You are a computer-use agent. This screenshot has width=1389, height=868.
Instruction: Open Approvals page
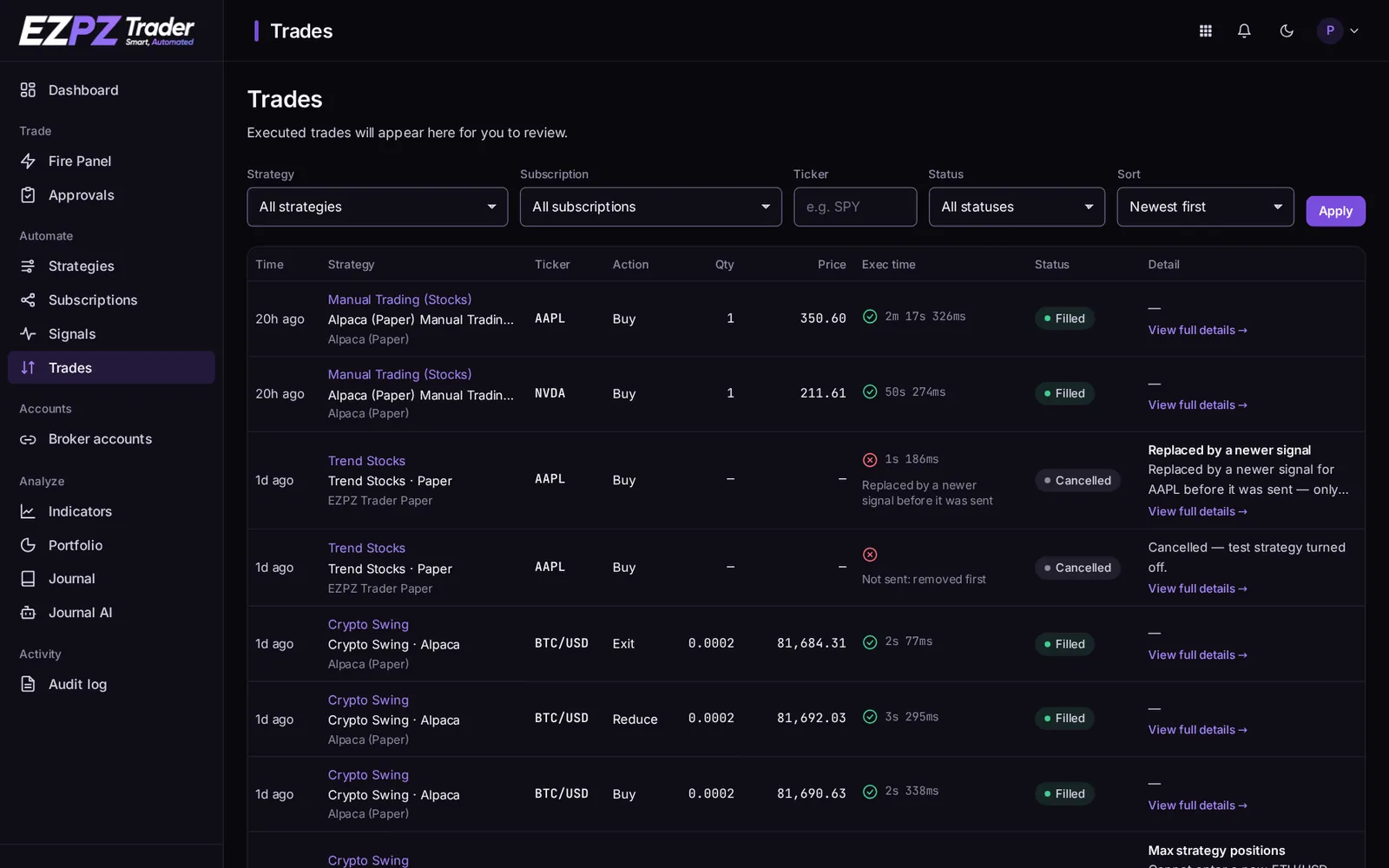111,195
